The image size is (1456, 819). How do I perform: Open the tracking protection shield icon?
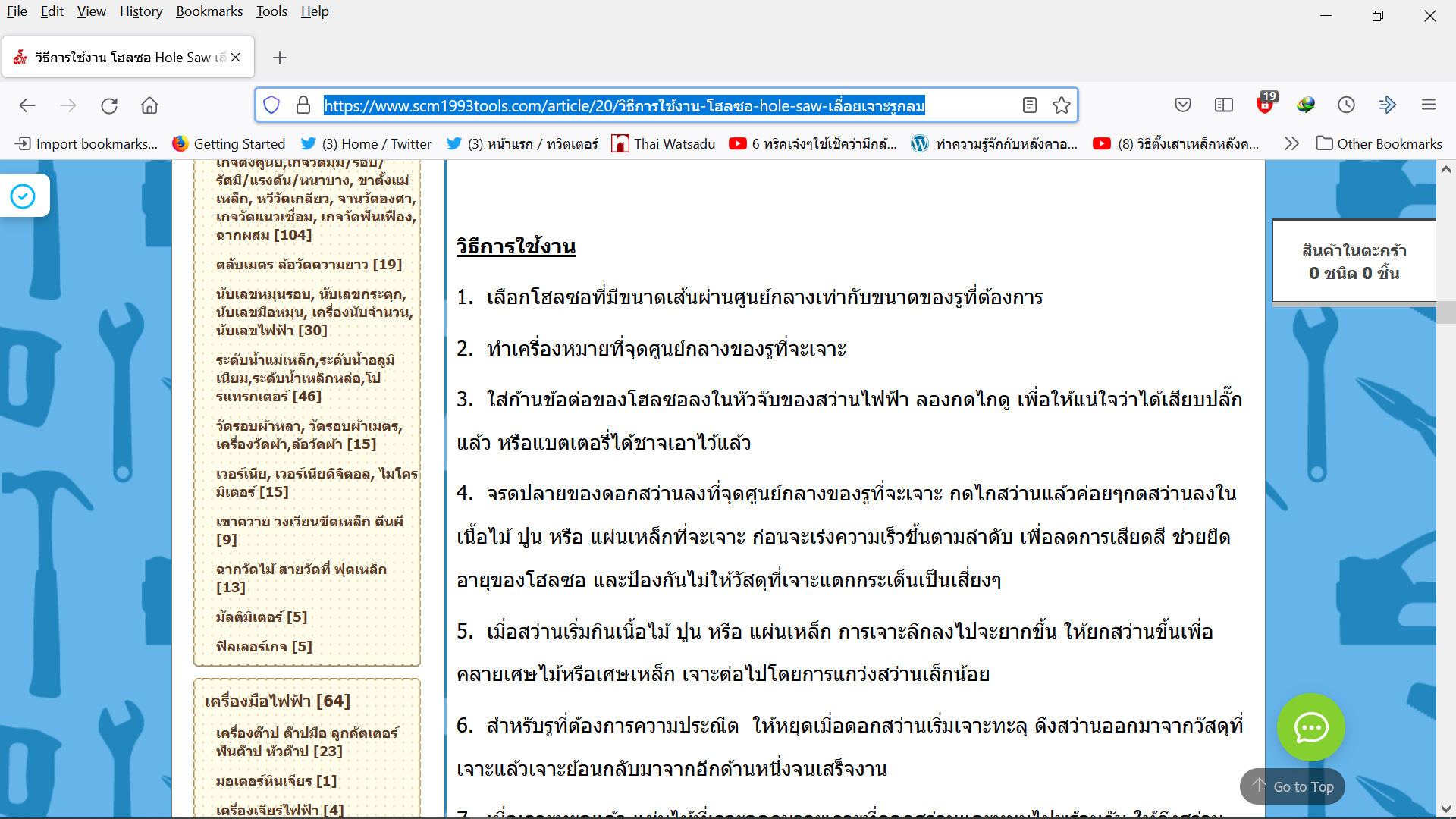271,105
